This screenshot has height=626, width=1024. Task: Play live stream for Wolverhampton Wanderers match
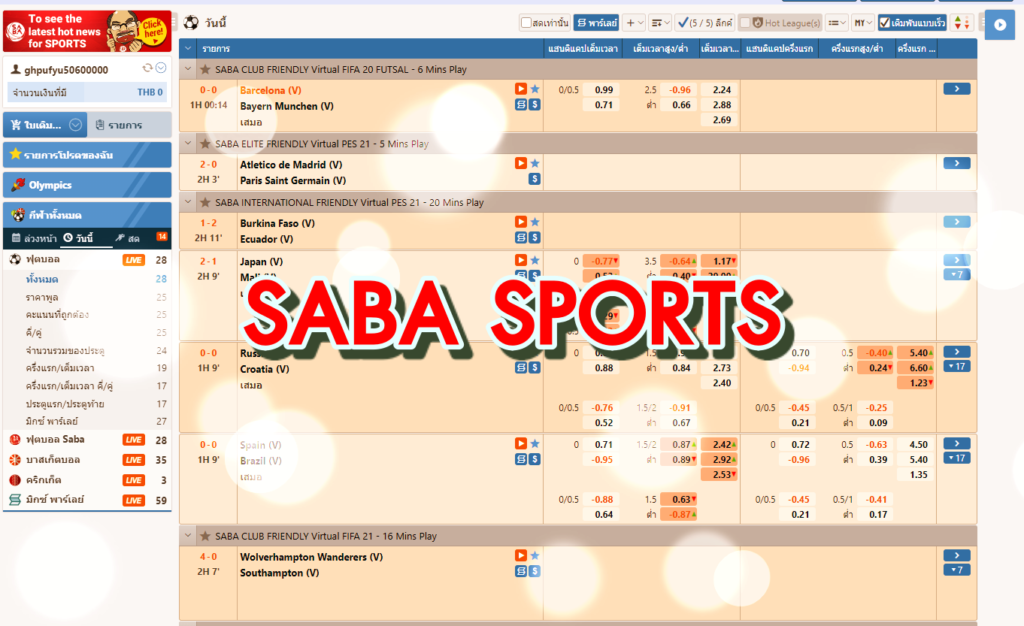click(x=520, y=556)
